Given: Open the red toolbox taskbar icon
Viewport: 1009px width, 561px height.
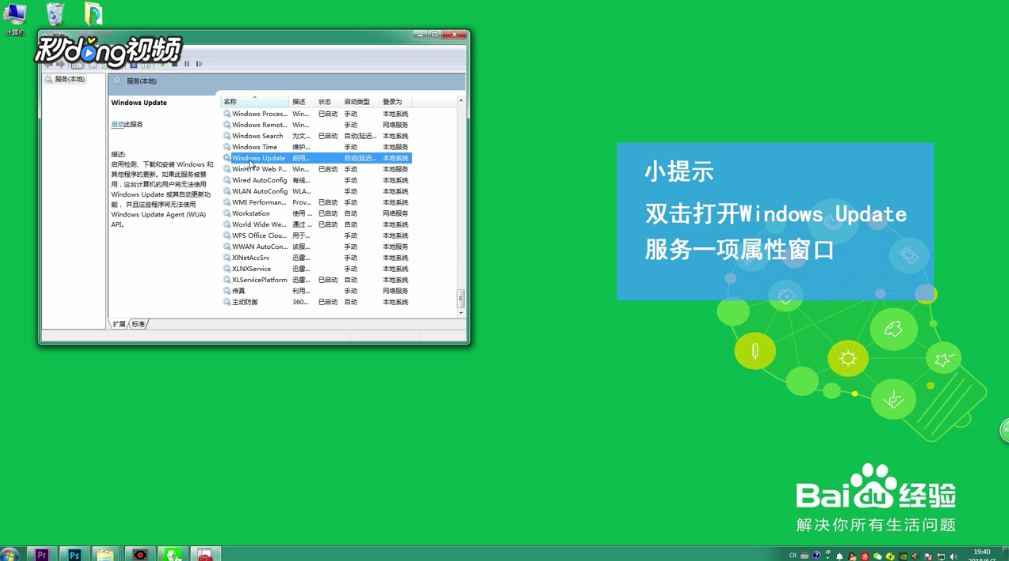Looking at the screenshot, I should (x=205, y=554).
